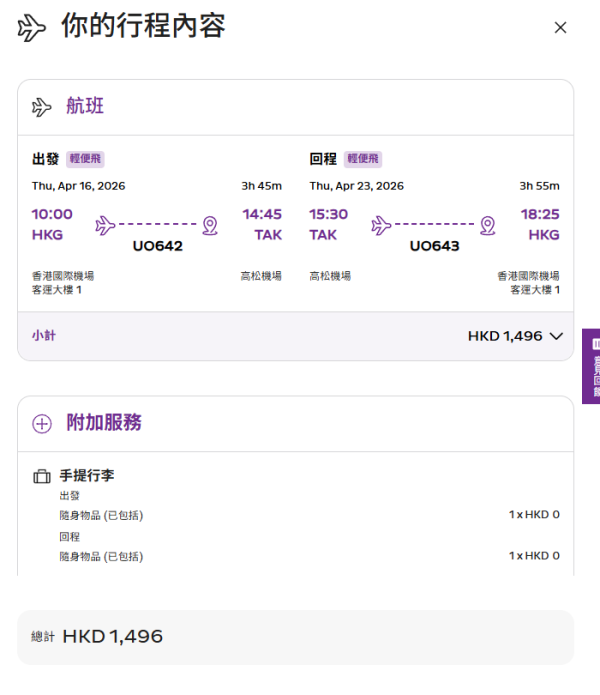Viewport: 600px width, 695px height.
Task: Click the 附加服務 heading
Action: click(104, 422)
